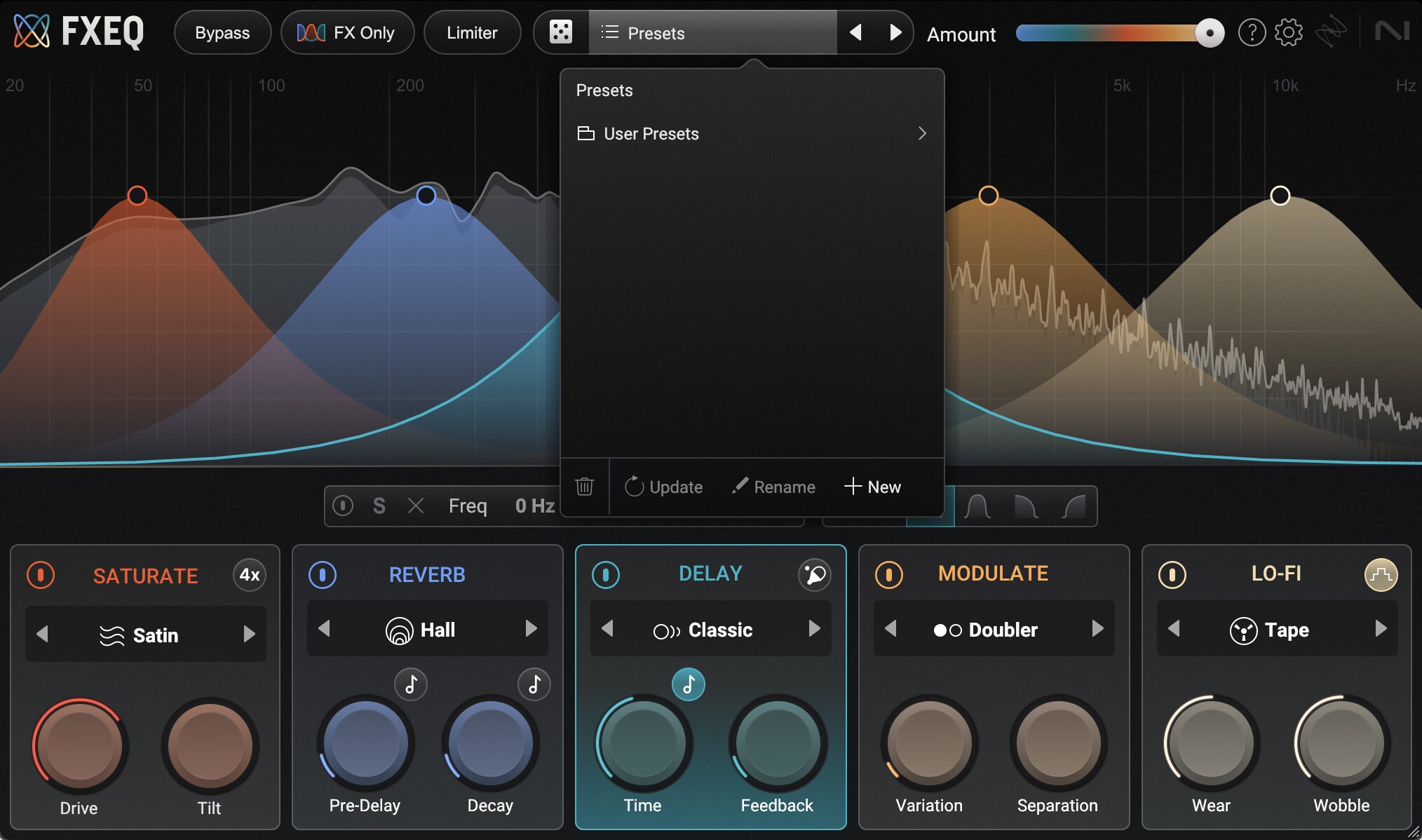Toggle Reverb Decay note sync icon
The image size is (1422, 840).
coord(534,684)
